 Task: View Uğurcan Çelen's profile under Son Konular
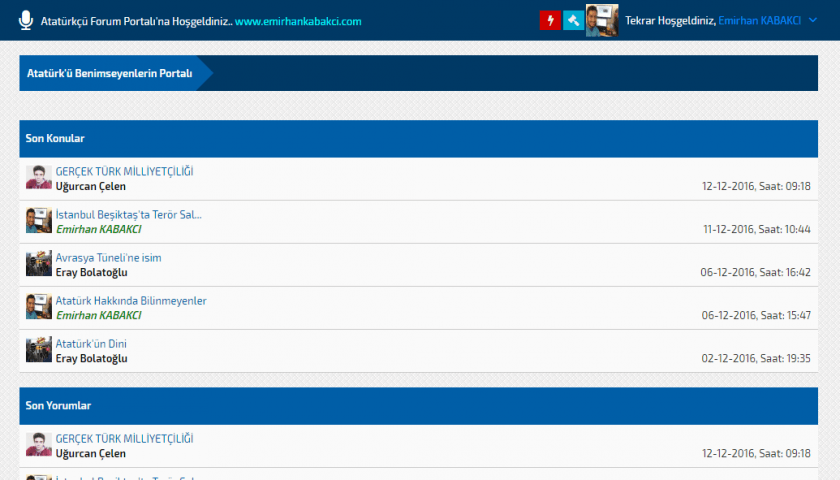[91, 186]
